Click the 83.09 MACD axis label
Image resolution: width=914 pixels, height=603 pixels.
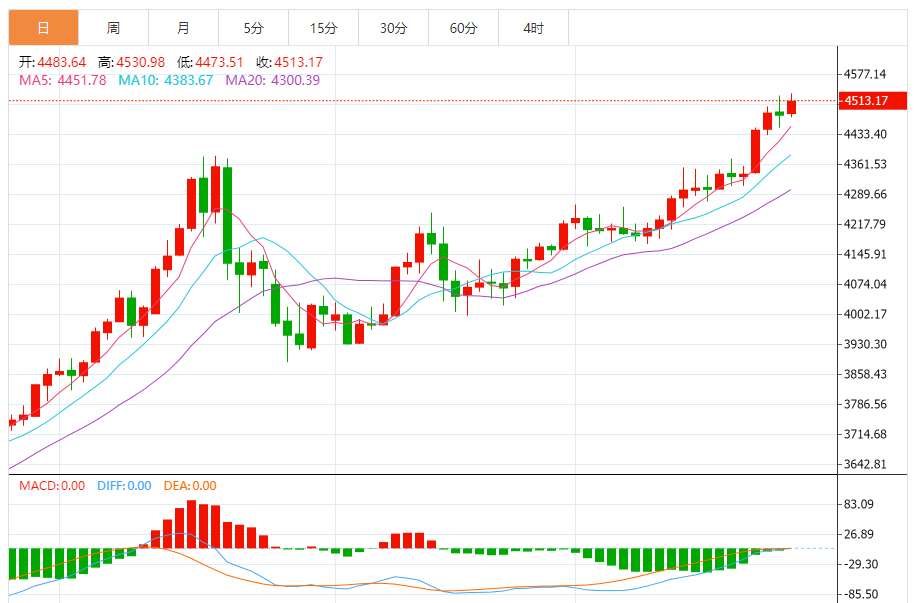coord(860,504)
